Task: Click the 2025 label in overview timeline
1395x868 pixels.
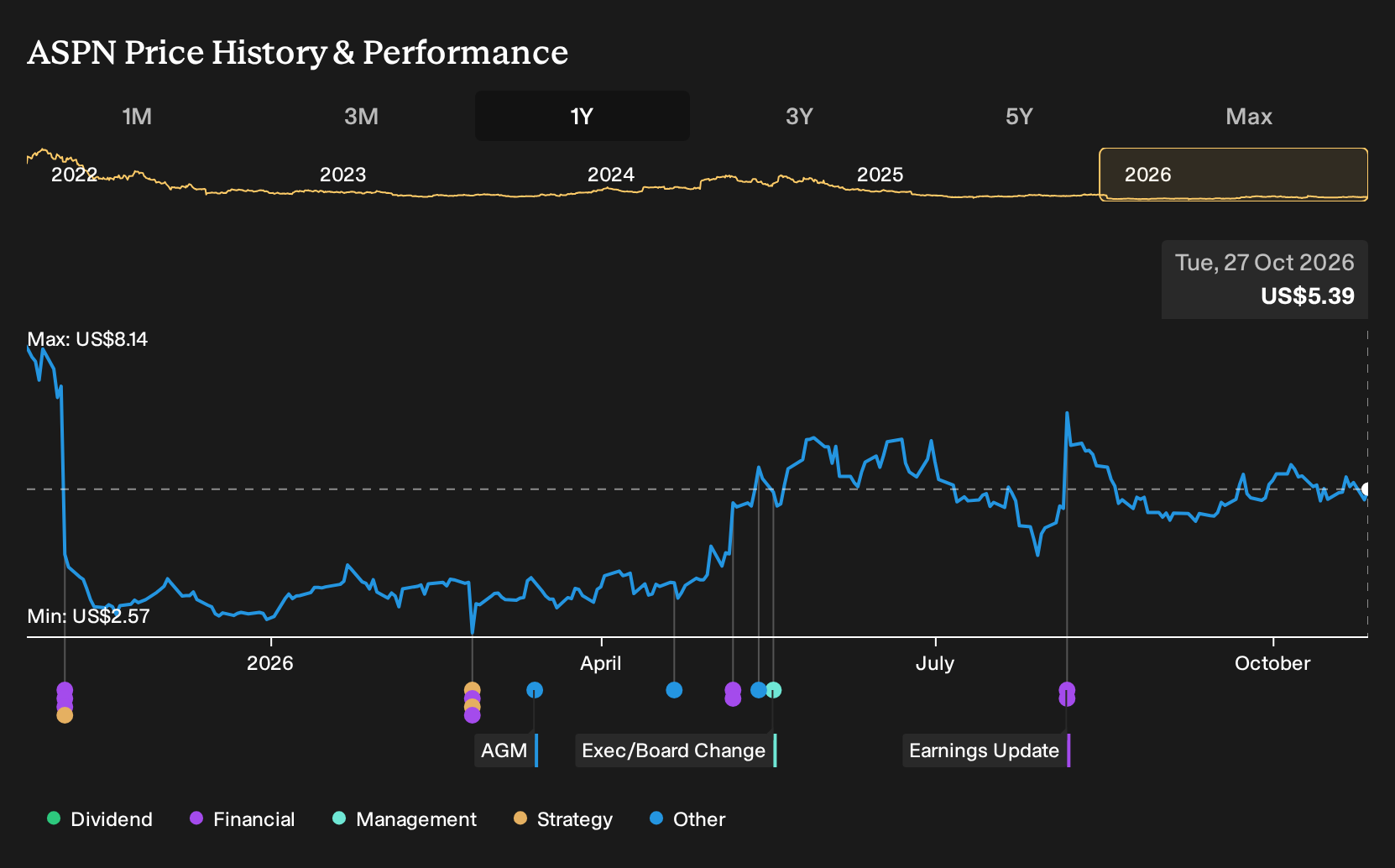Action: (880, 175)
